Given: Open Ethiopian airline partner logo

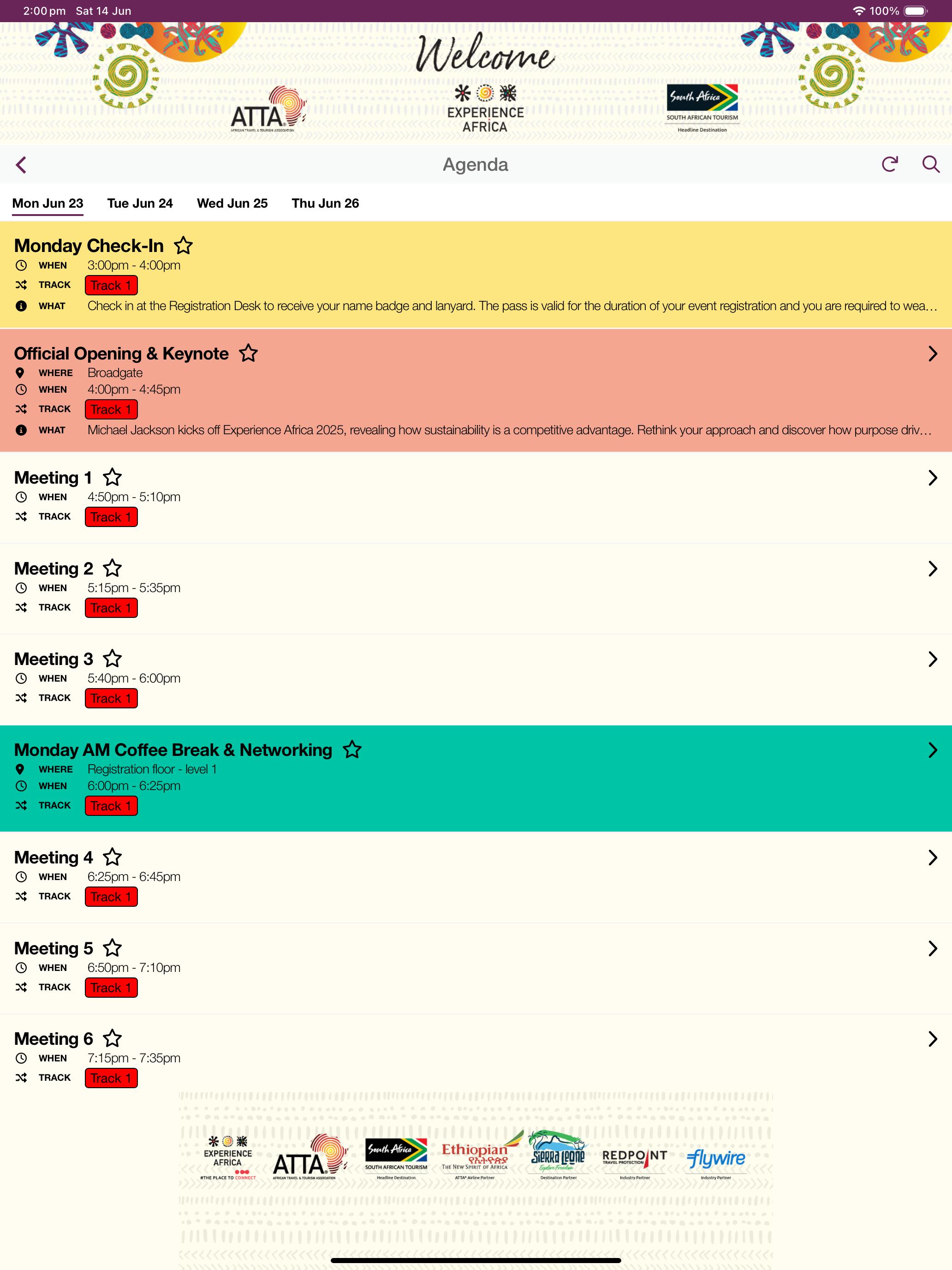Looking at the screenshot, I should [482, 1155].
